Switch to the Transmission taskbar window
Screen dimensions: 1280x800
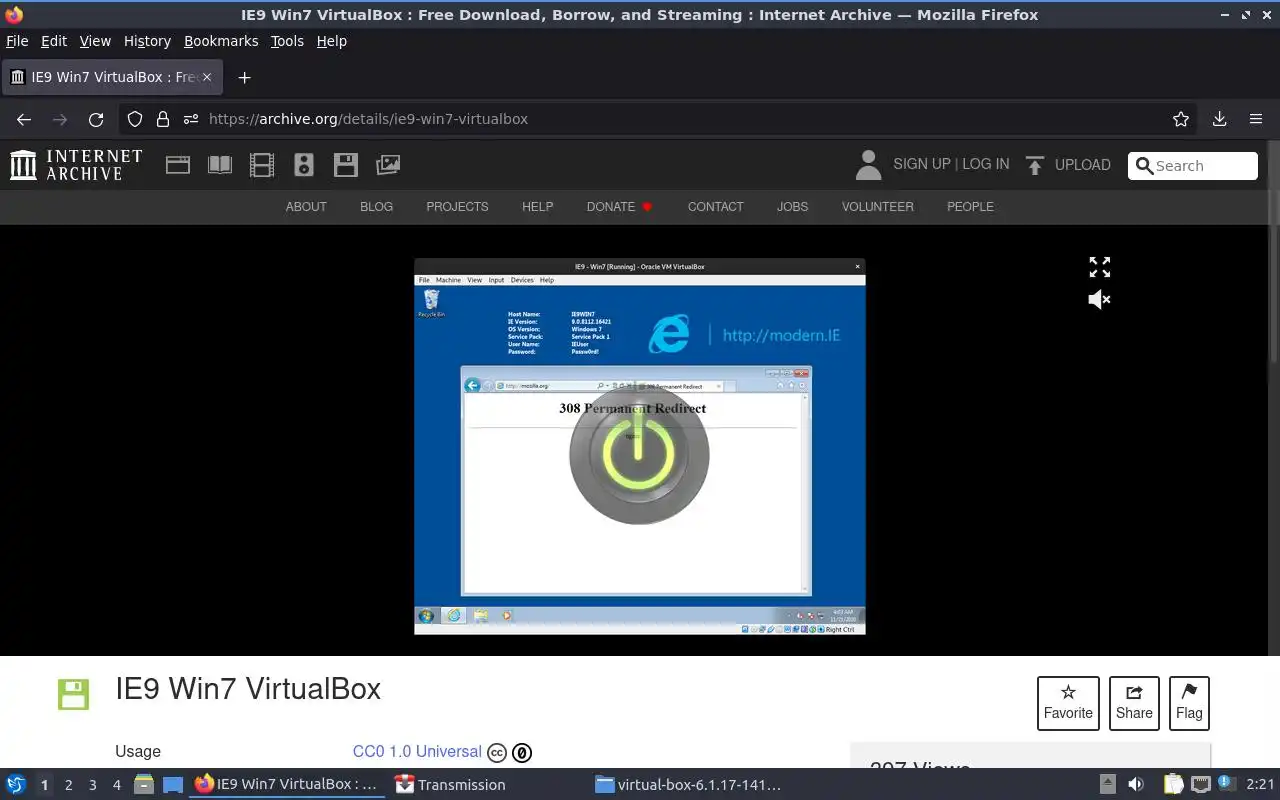click(x=450, y=785)
